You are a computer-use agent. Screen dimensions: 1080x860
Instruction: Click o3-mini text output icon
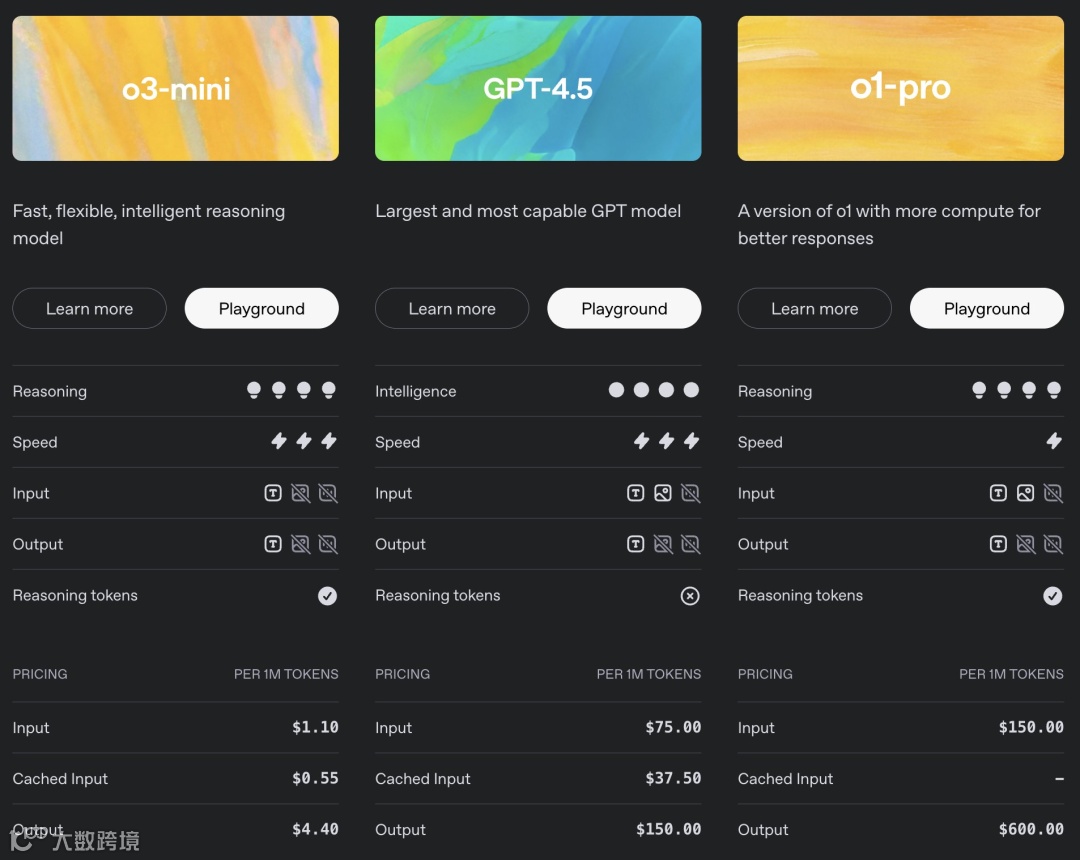273,544
